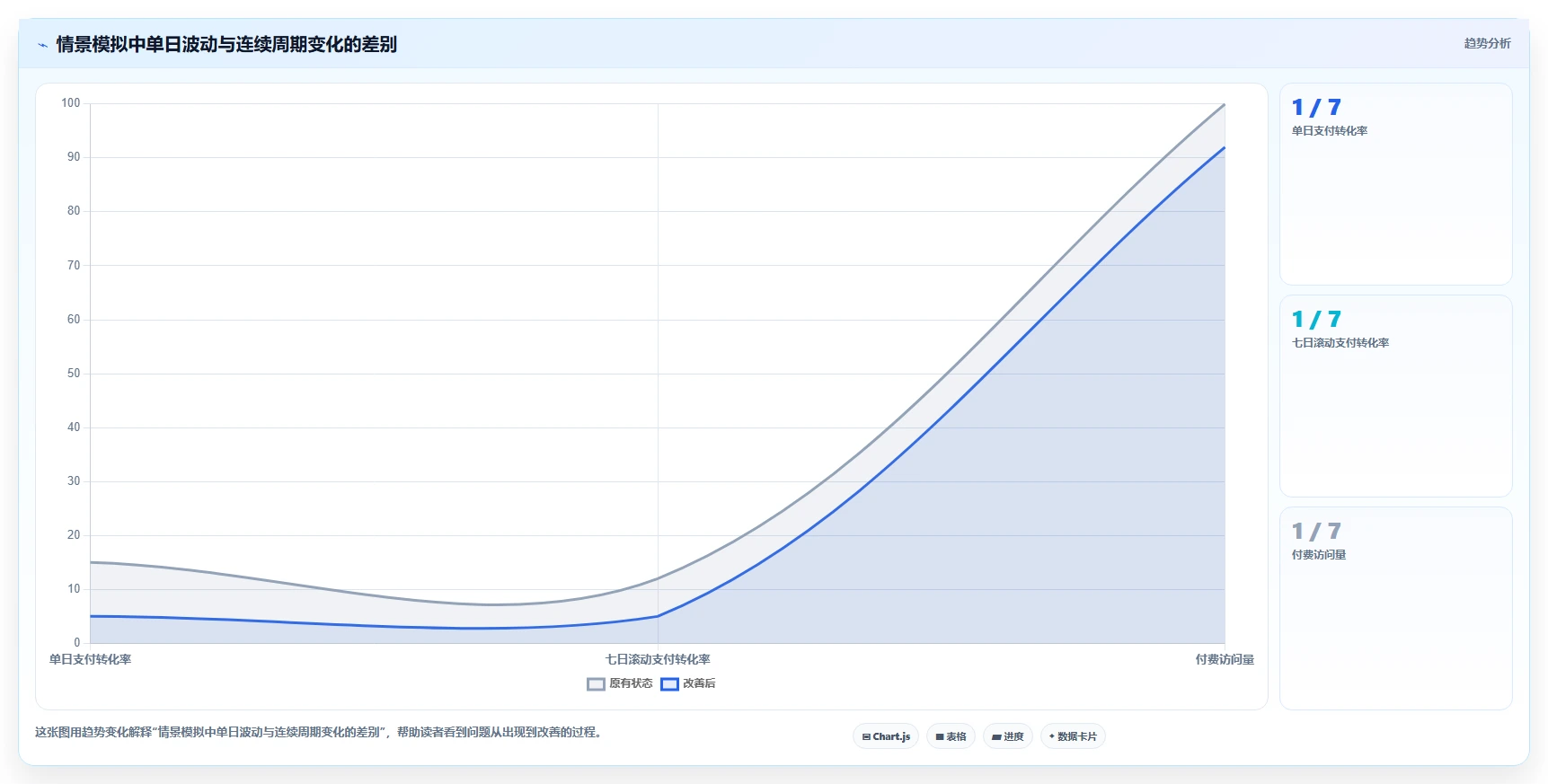Click the Chart.js tag button
The image size is (1548, 784).
pyautogui.click(x=886, y=736)
